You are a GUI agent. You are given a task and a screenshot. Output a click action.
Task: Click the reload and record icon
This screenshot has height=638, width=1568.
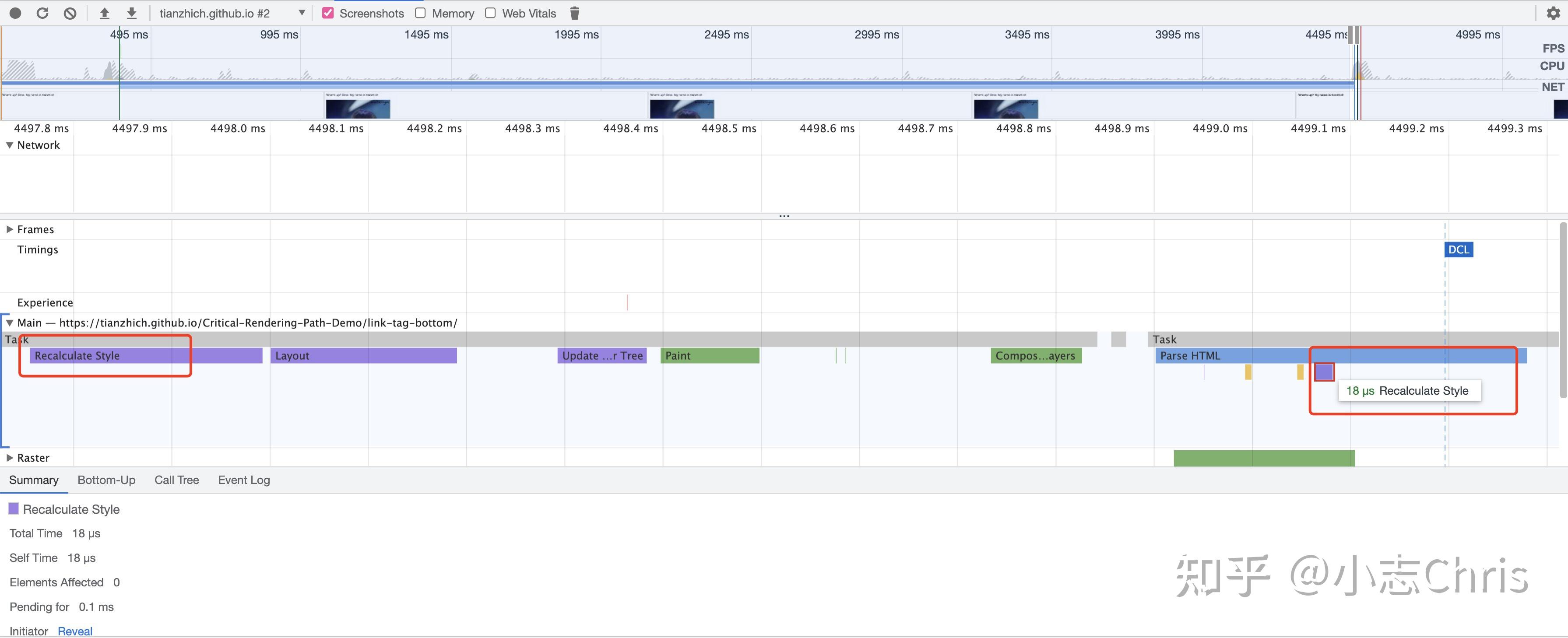point(42,14)
